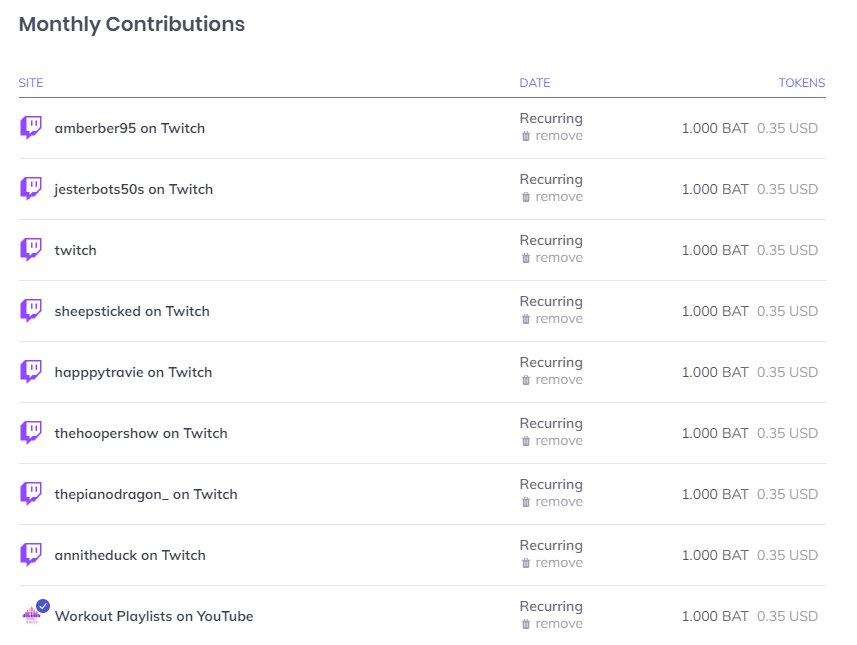
Task: Remove the annitheduck recurring contribution
Action: coord(552,563)
